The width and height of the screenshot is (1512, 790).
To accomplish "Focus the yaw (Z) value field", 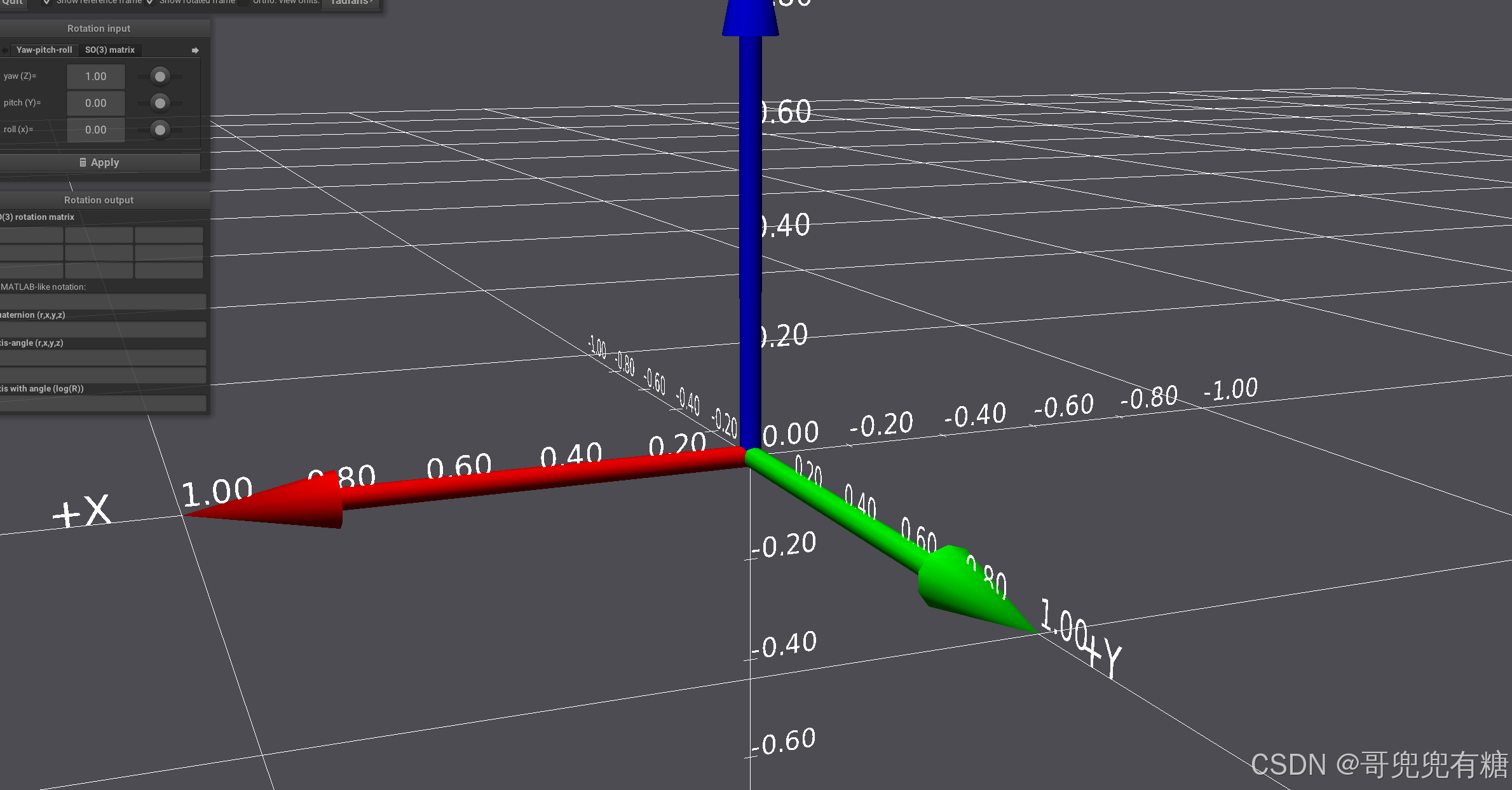I will (x=96, y=77).
